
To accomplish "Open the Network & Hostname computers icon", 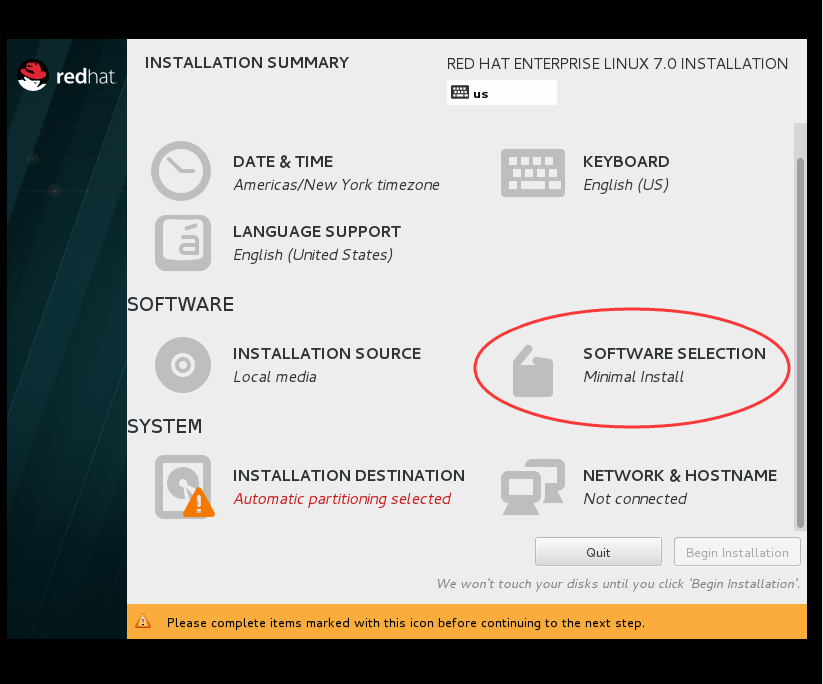I will [532, 487].
